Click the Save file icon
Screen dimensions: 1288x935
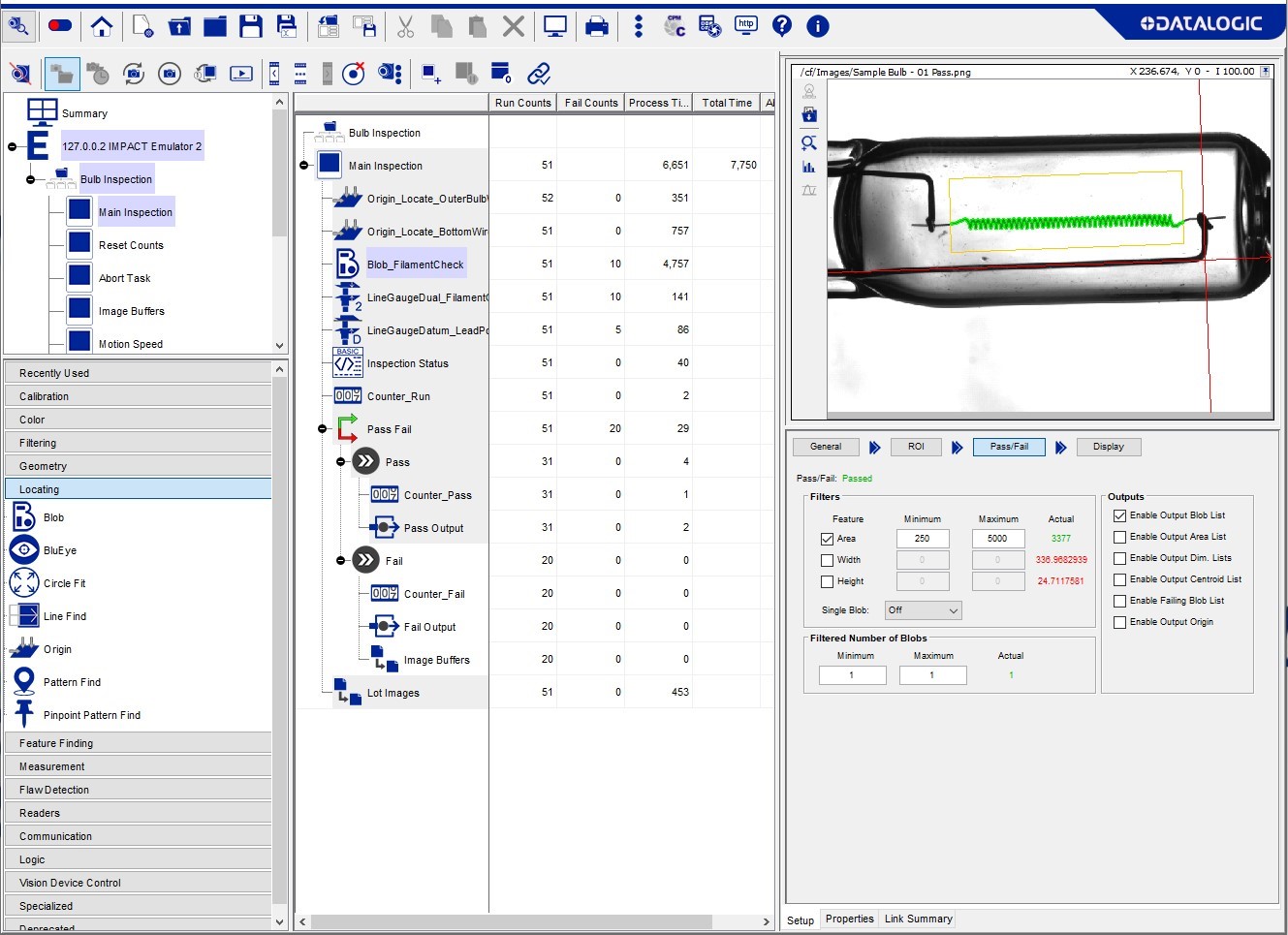click(x=250, y=26)
